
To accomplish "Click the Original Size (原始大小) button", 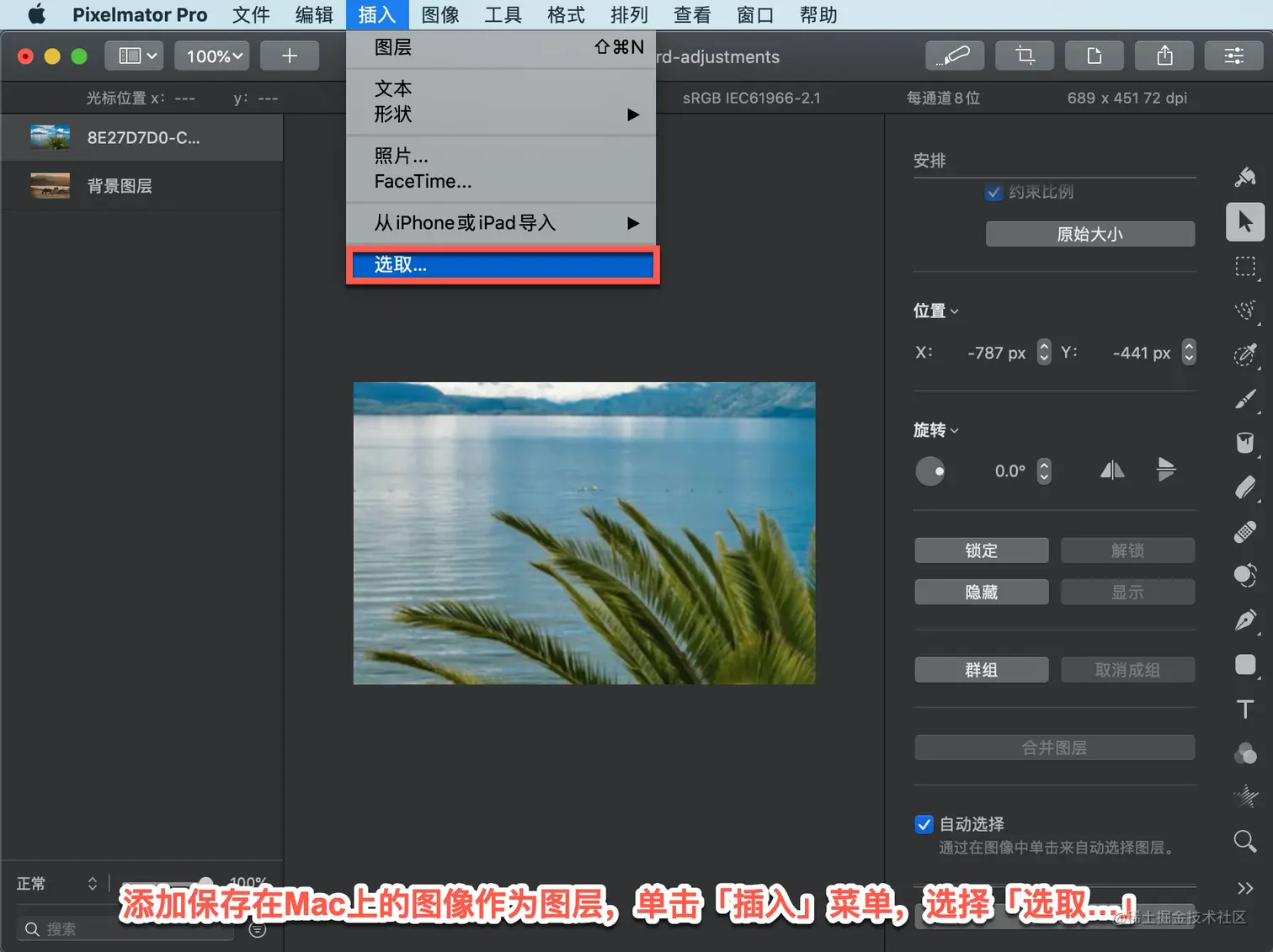I will 1090,234.
